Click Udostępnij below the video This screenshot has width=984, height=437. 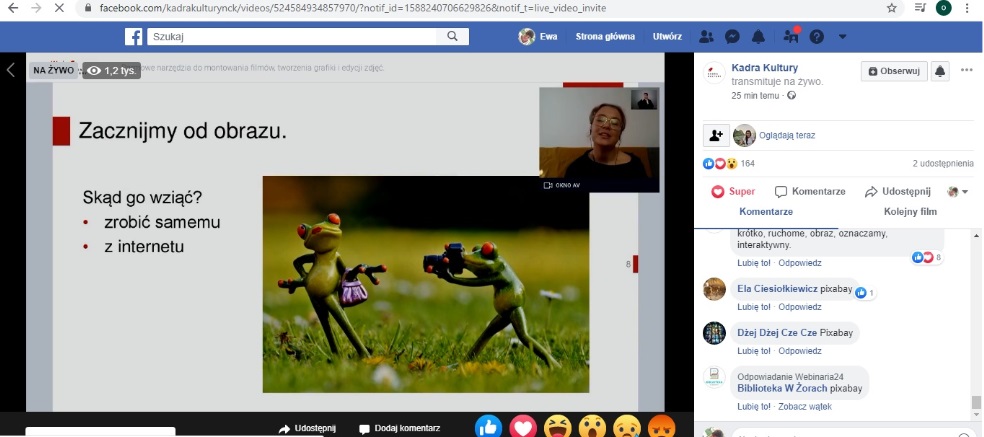click(309, 428)
